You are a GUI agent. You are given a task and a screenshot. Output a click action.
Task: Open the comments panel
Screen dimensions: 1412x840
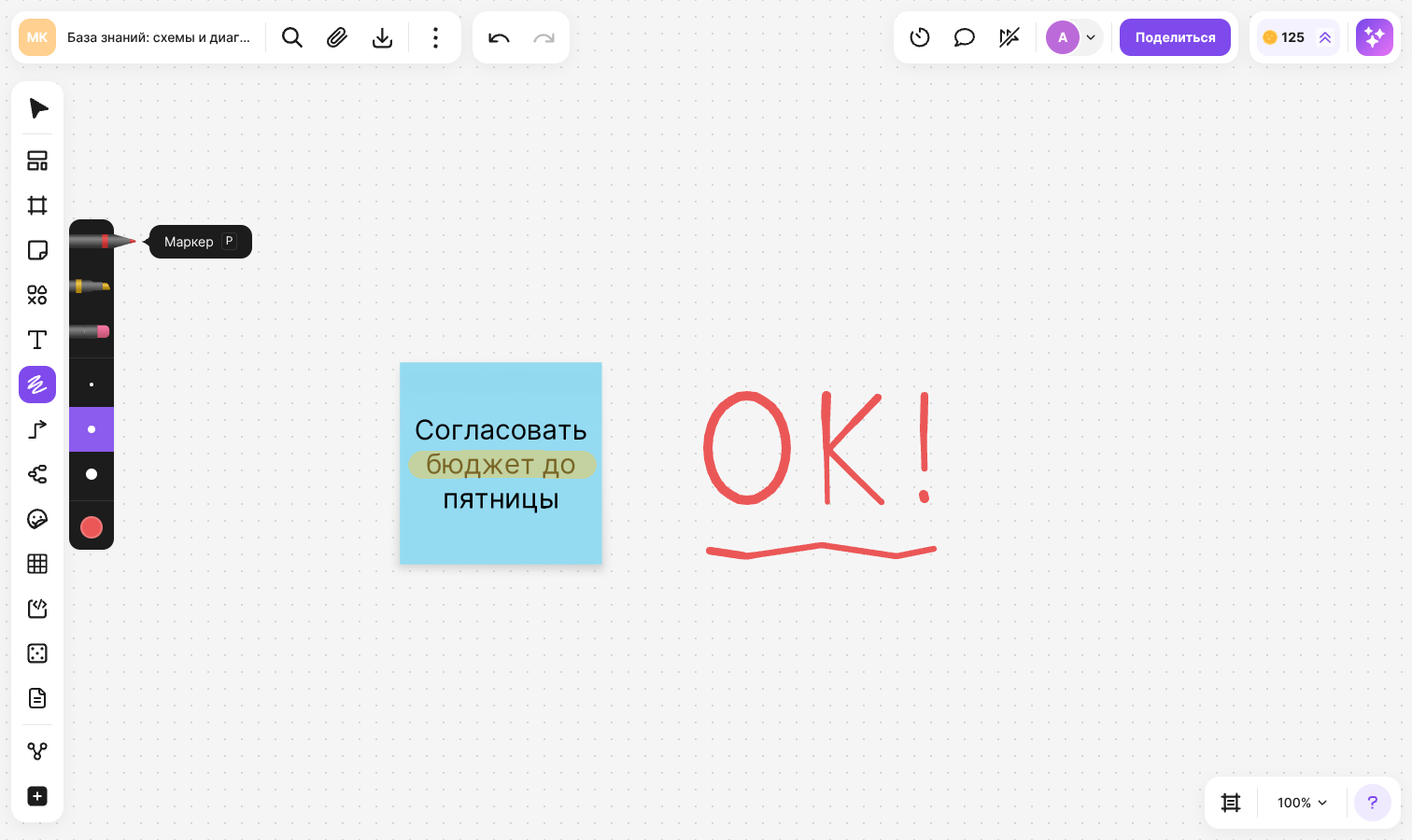pyautogui.click(x=965, y=37)
